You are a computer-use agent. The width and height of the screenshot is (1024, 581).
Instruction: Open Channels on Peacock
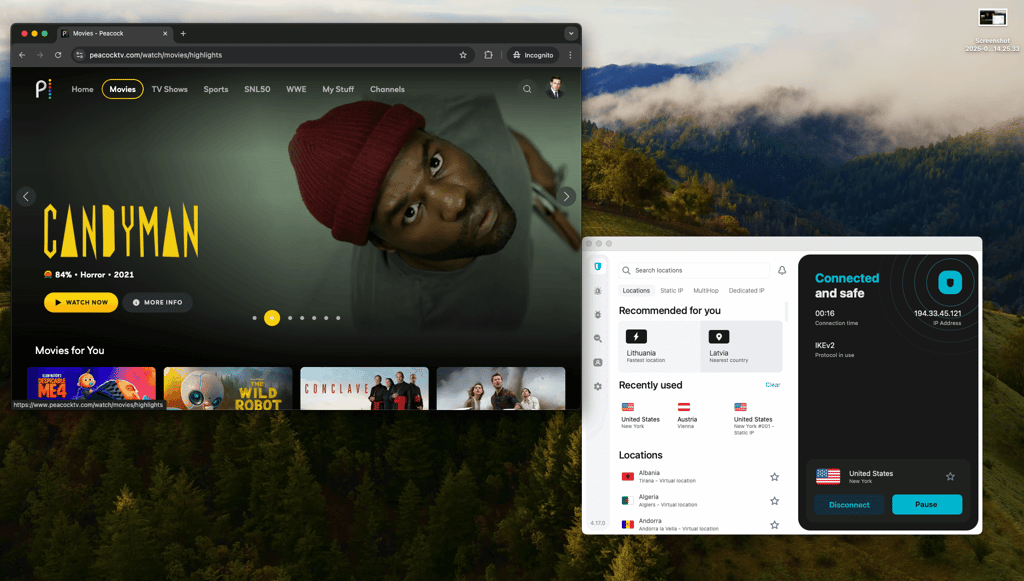pyautogui.click(x=387, y=89)
